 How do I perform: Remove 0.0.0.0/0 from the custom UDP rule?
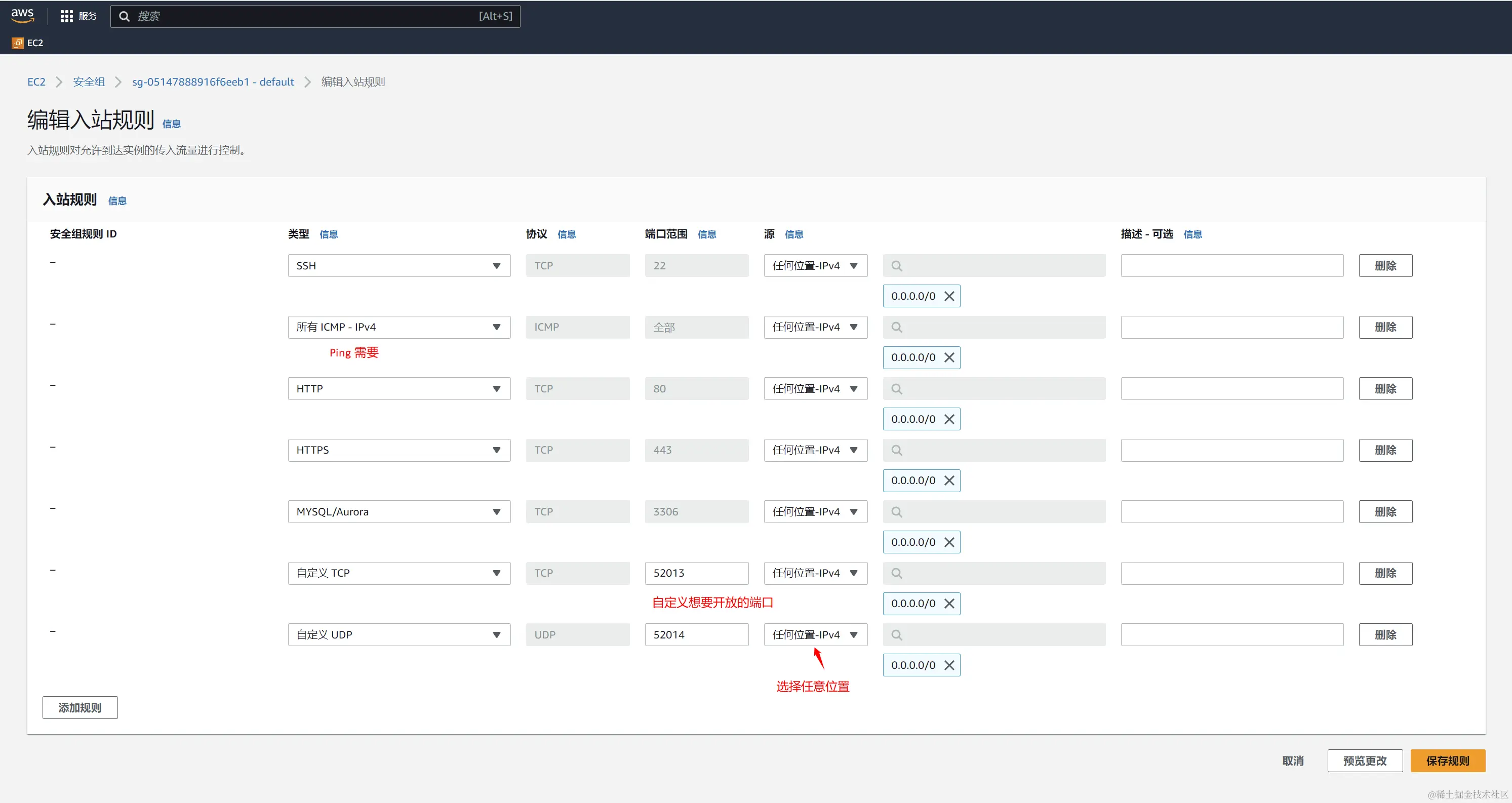tap(949, 665)
